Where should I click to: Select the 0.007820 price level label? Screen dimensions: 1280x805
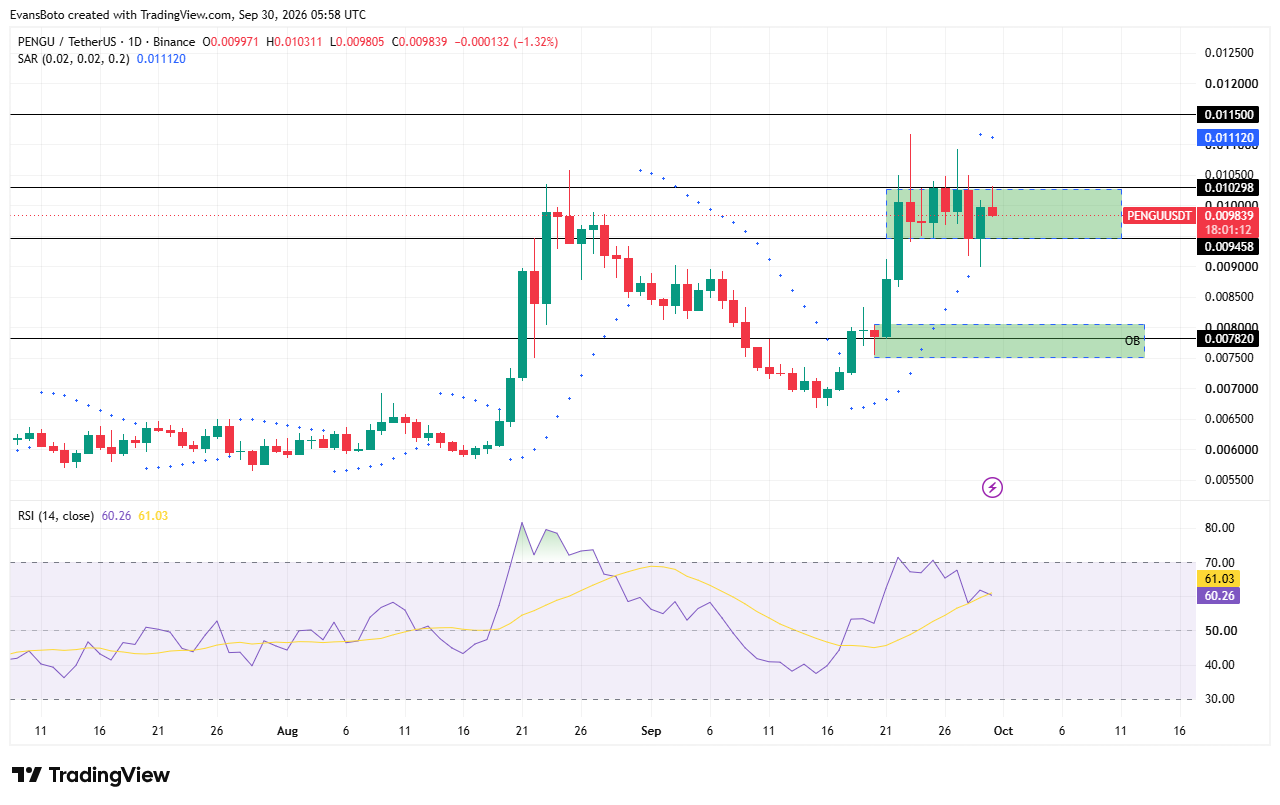click(1227, 339)
